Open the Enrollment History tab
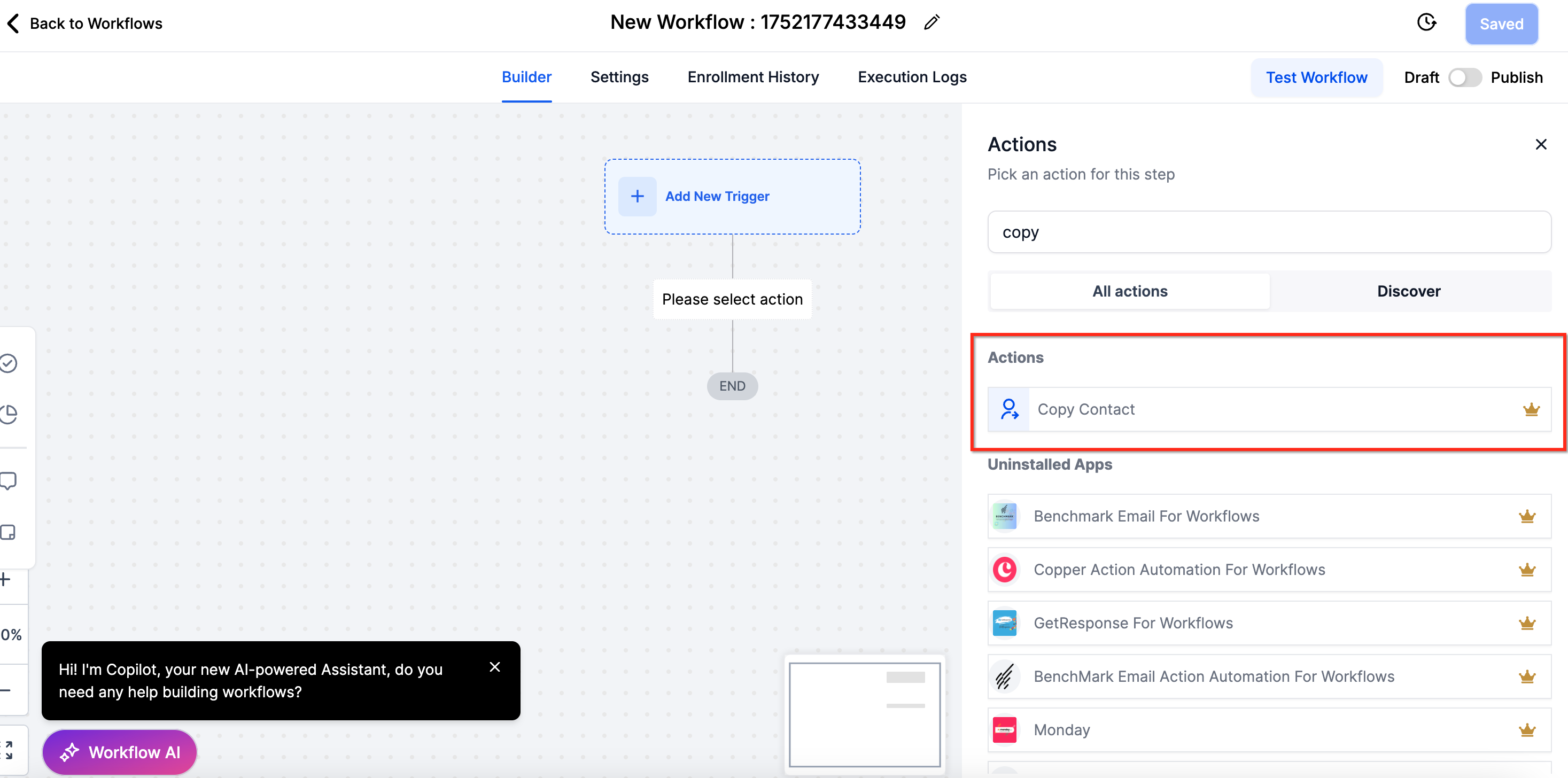The width and height of the screenshot is (1568, 778). (x=753, y=77)
